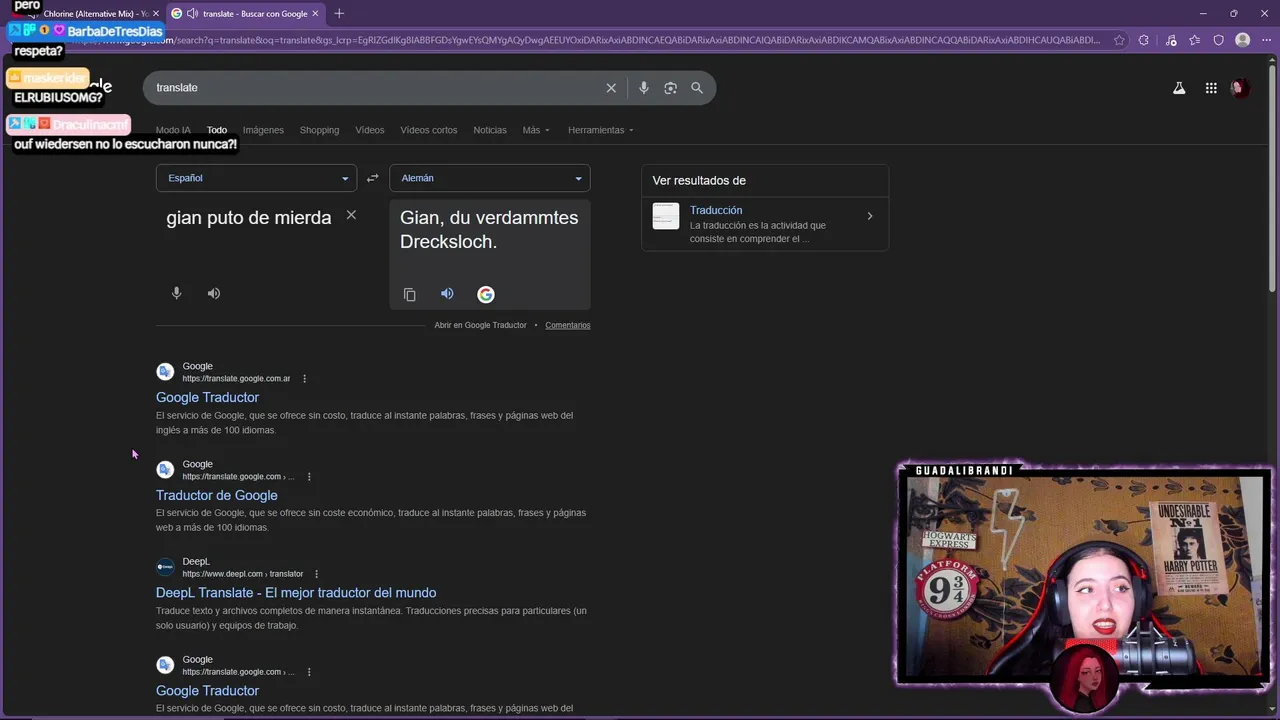Switch to Imágenes tab
This screenshot has width=1280, height=720.
tap(263, 130)
